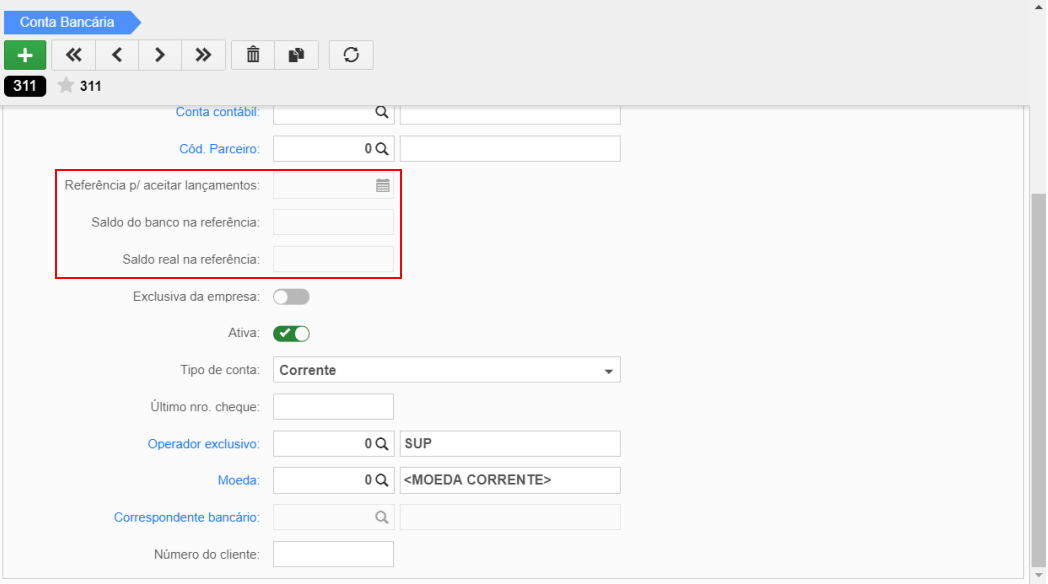Image resolution: width=1048 pixels, height=584 pixels.
Task: Disable the Ativa switch
Action: point(291,333)
